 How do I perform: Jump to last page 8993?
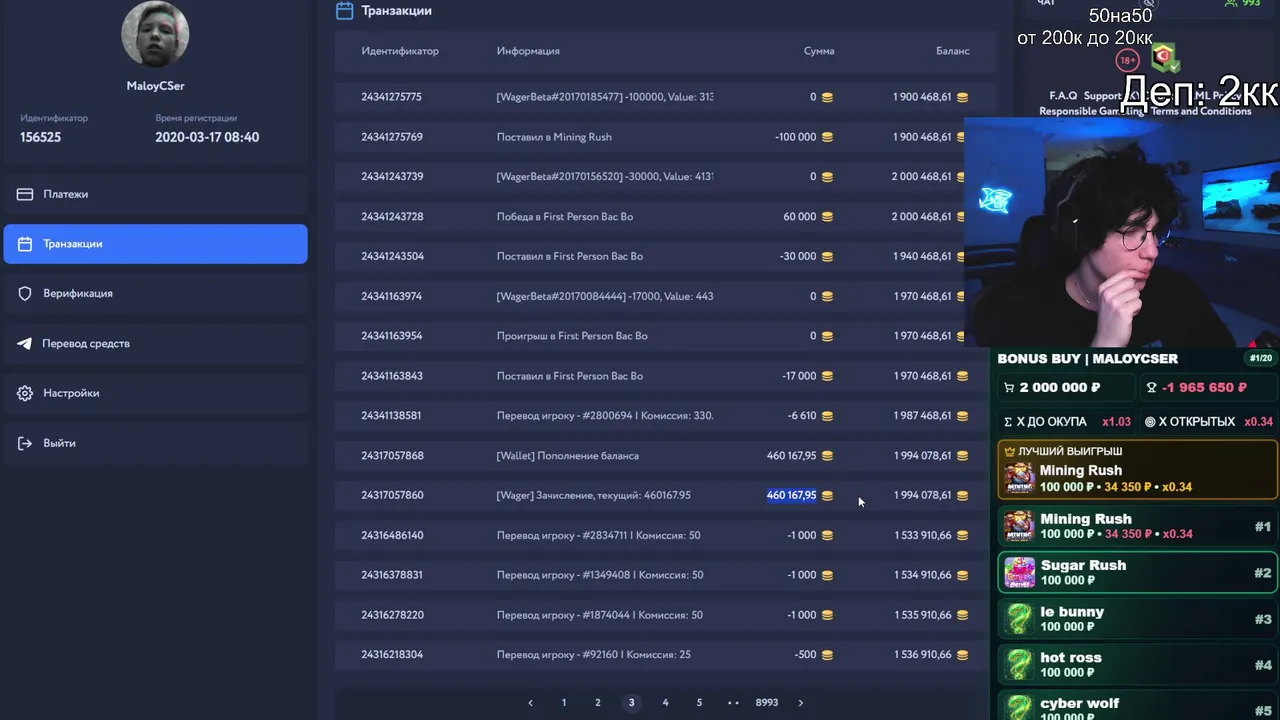(x=767, y=703)
